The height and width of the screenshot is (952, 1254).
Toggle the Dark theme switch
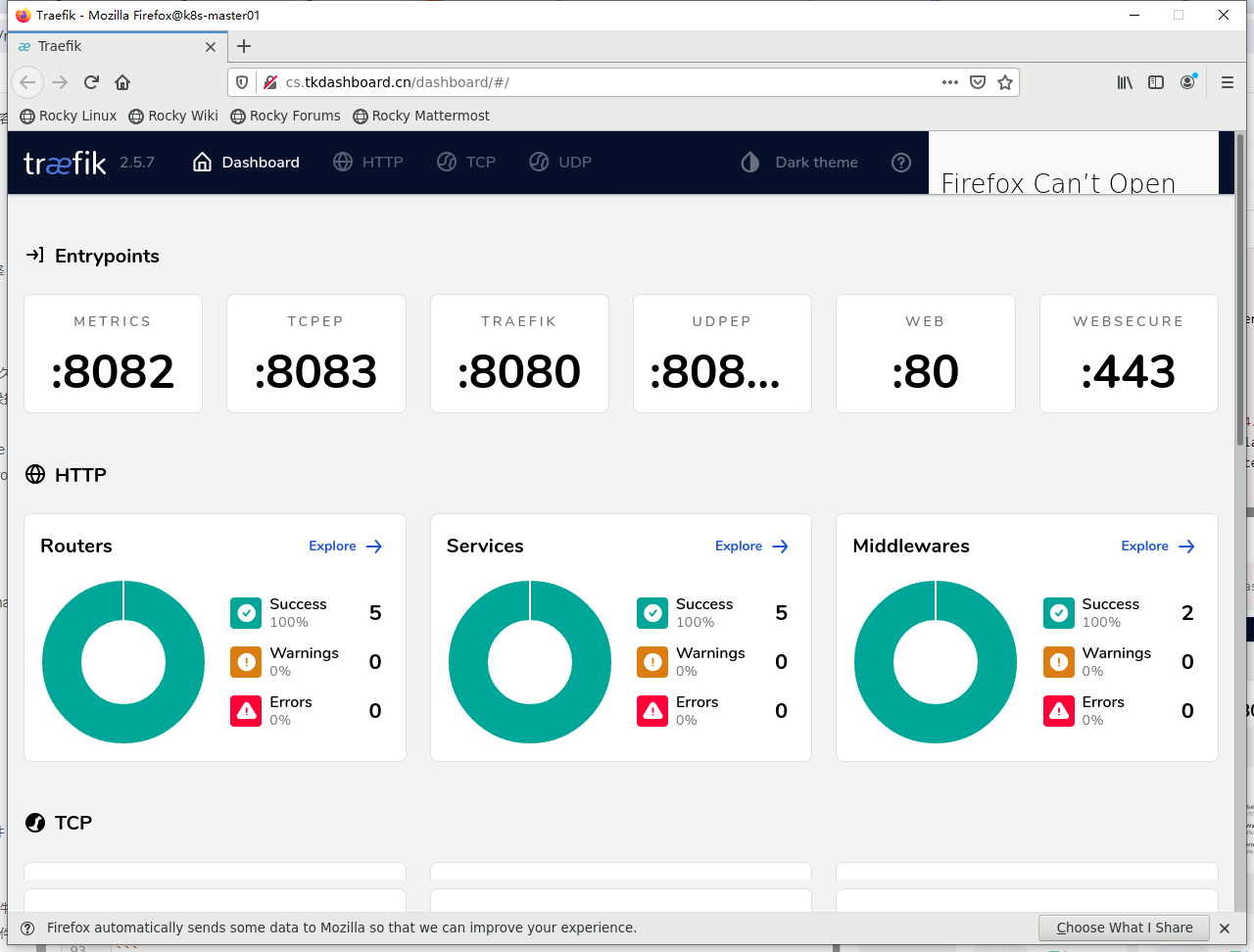click(x=799, y=163)
